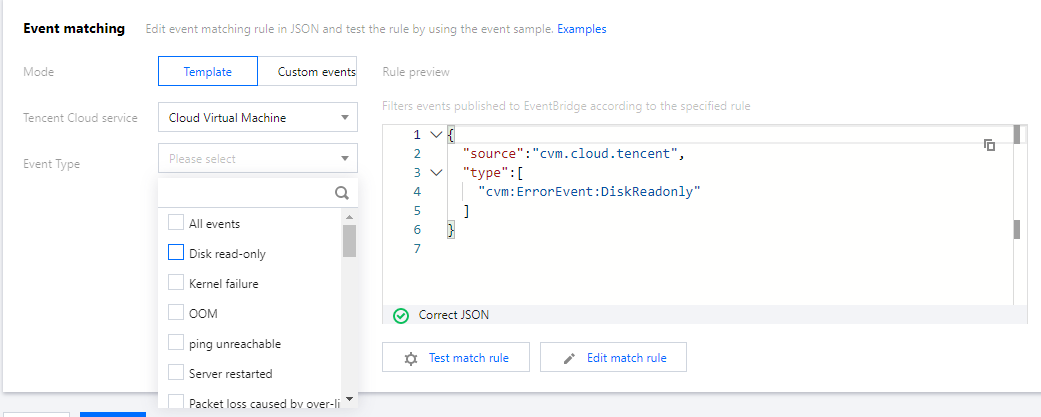Select the OOM event checkbox
The image size is (1041, 417).
click(x=176, y=313)
